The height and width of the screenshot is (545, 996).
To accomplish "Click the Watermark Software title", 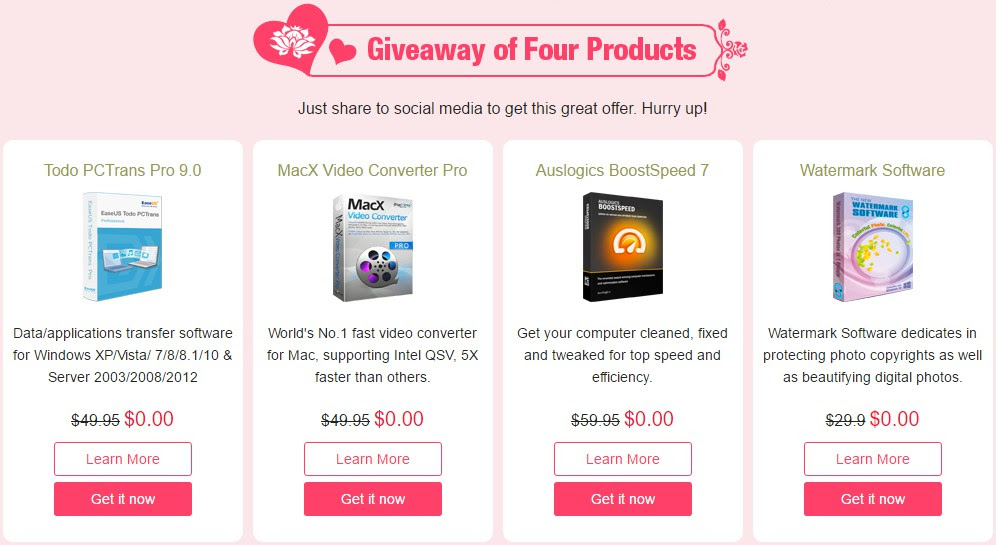I will (873, 170).
